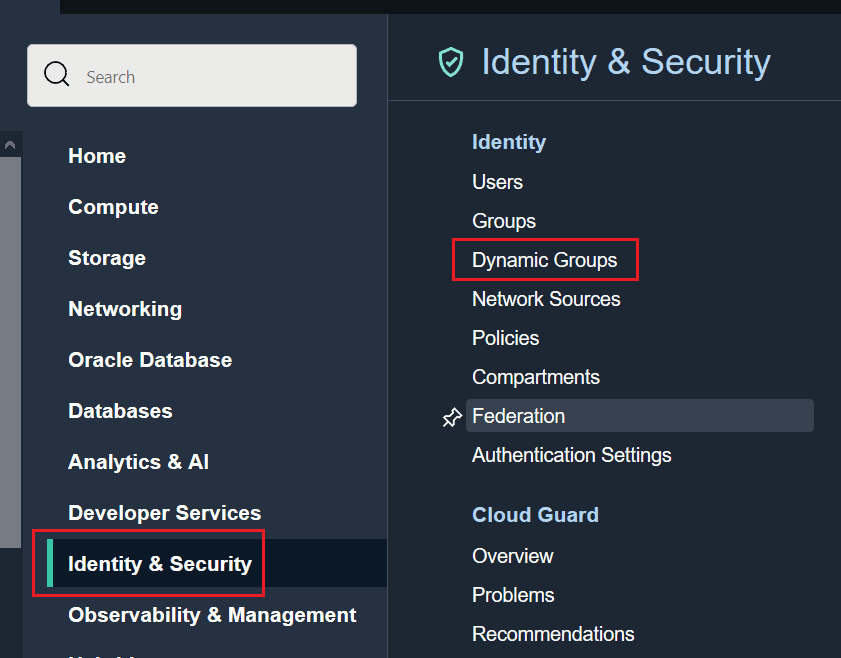
Task: Open the Compartments page
Action: click(x=535, y=377)
